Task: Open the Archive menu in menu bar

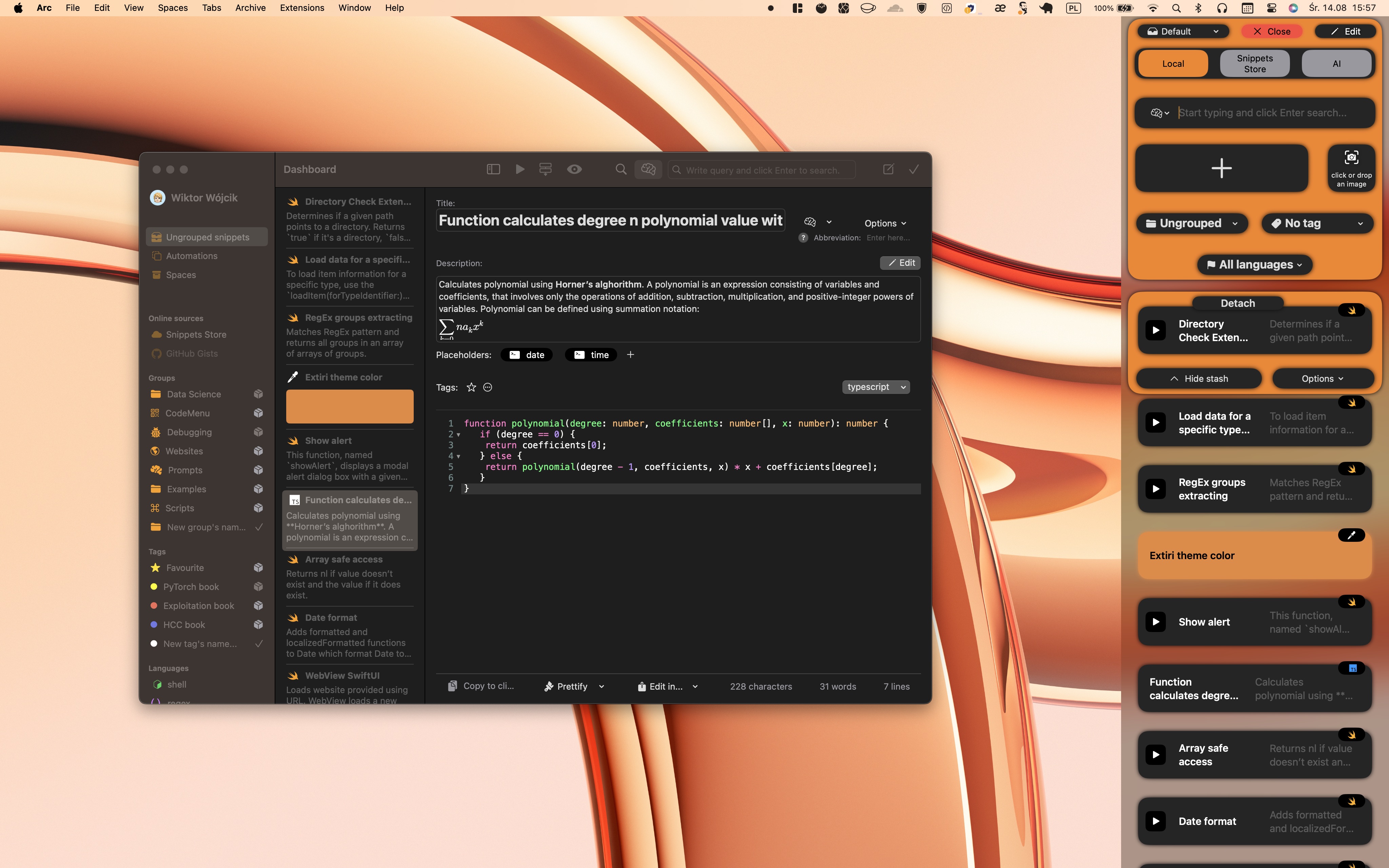Action: [250, 8]
